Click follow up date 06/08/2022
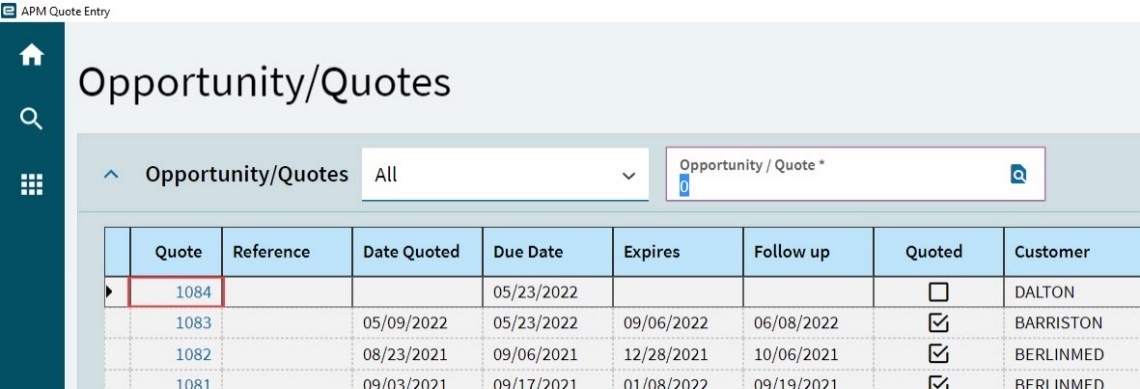Image resolution: width=1140 pixels, height=389 pixels. (x=808, y=323)
